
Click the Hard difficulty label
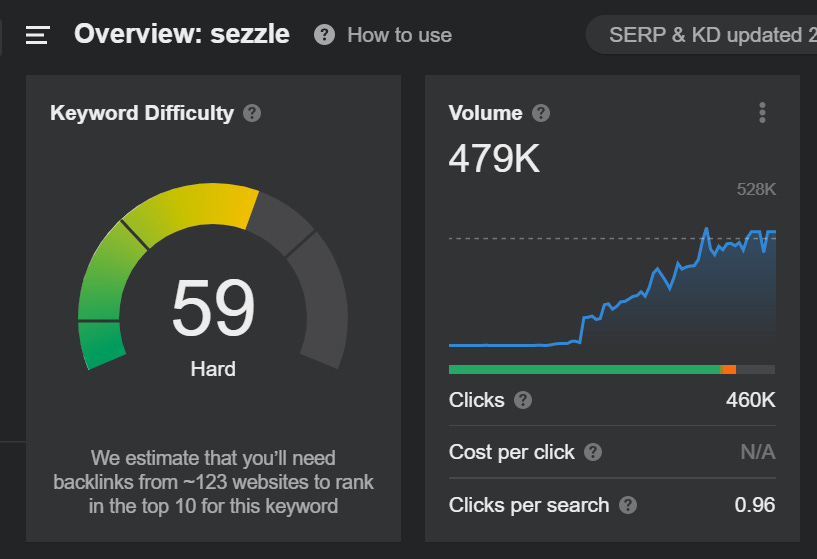[x=213, y=369]
